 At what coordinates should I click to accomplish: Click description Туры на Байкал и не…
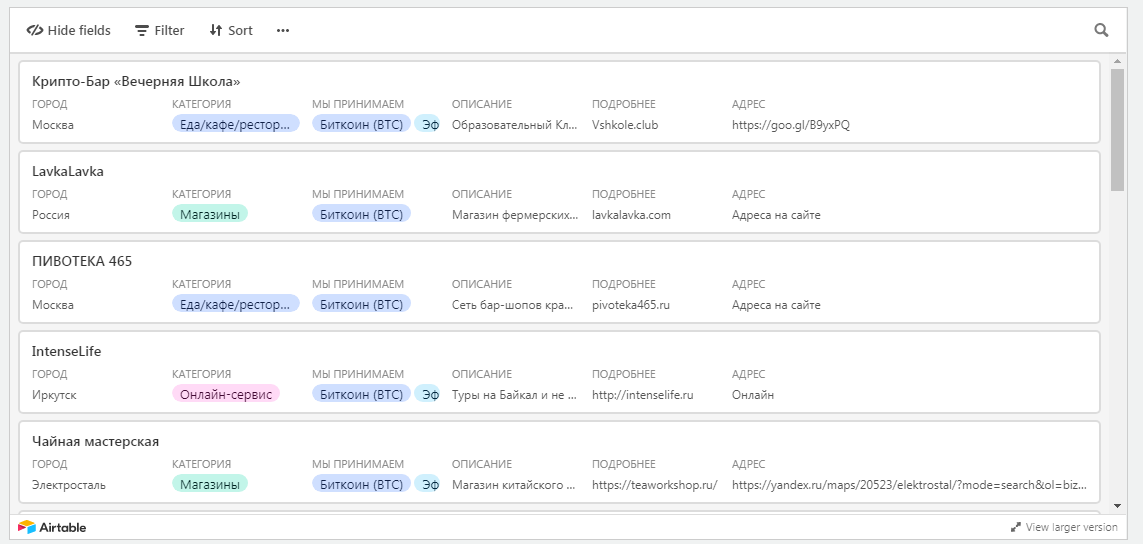(x=515, y=395)
